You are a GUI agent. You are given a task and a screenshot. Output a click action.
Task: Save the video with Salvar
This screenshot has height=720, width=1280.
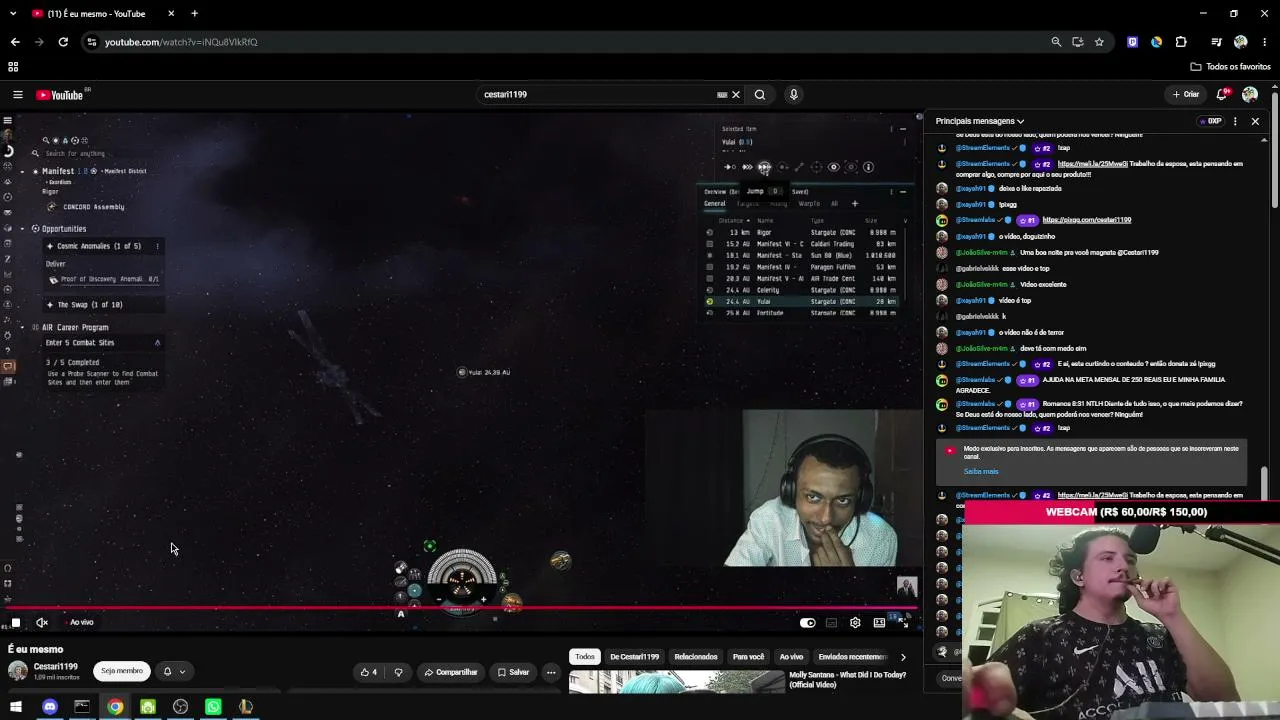[x=513, y=672]
